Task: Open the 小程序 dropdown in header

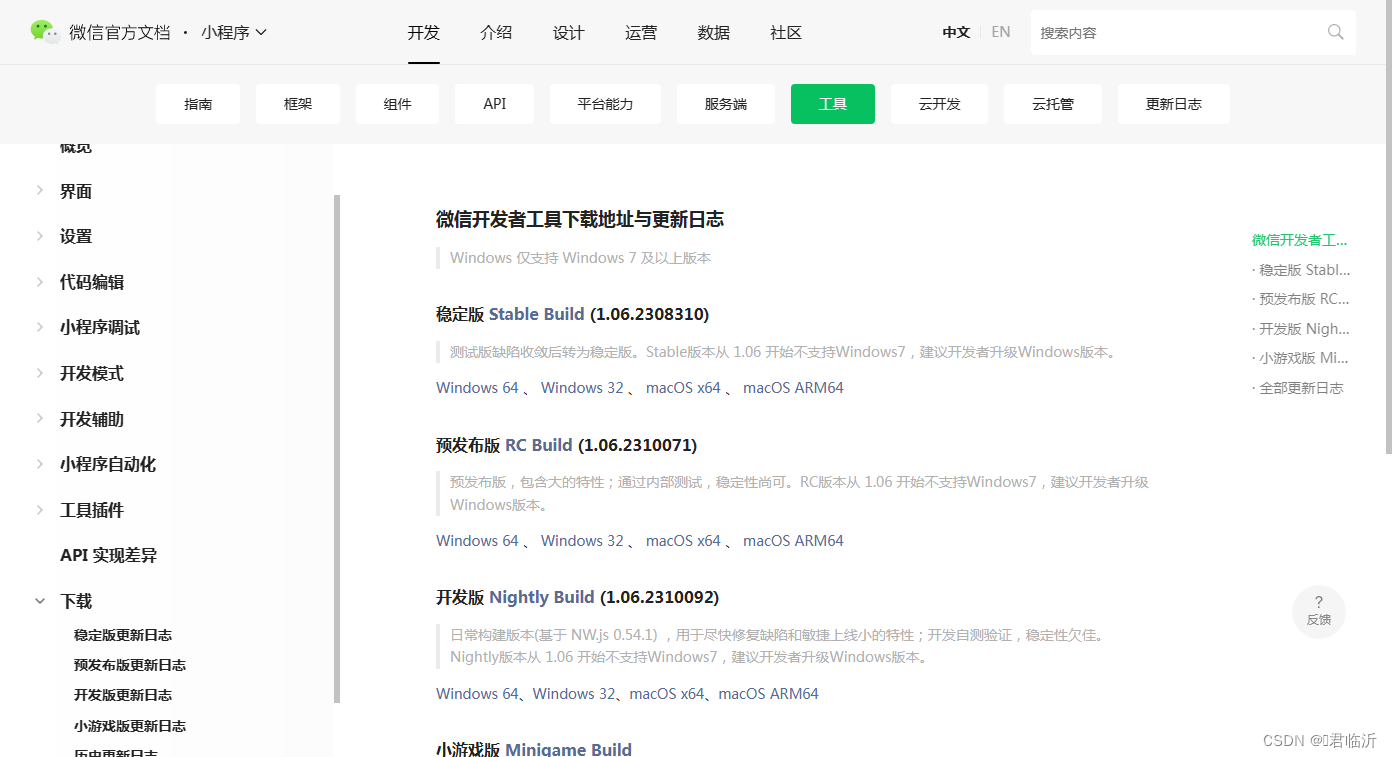Action: point(234,32)
